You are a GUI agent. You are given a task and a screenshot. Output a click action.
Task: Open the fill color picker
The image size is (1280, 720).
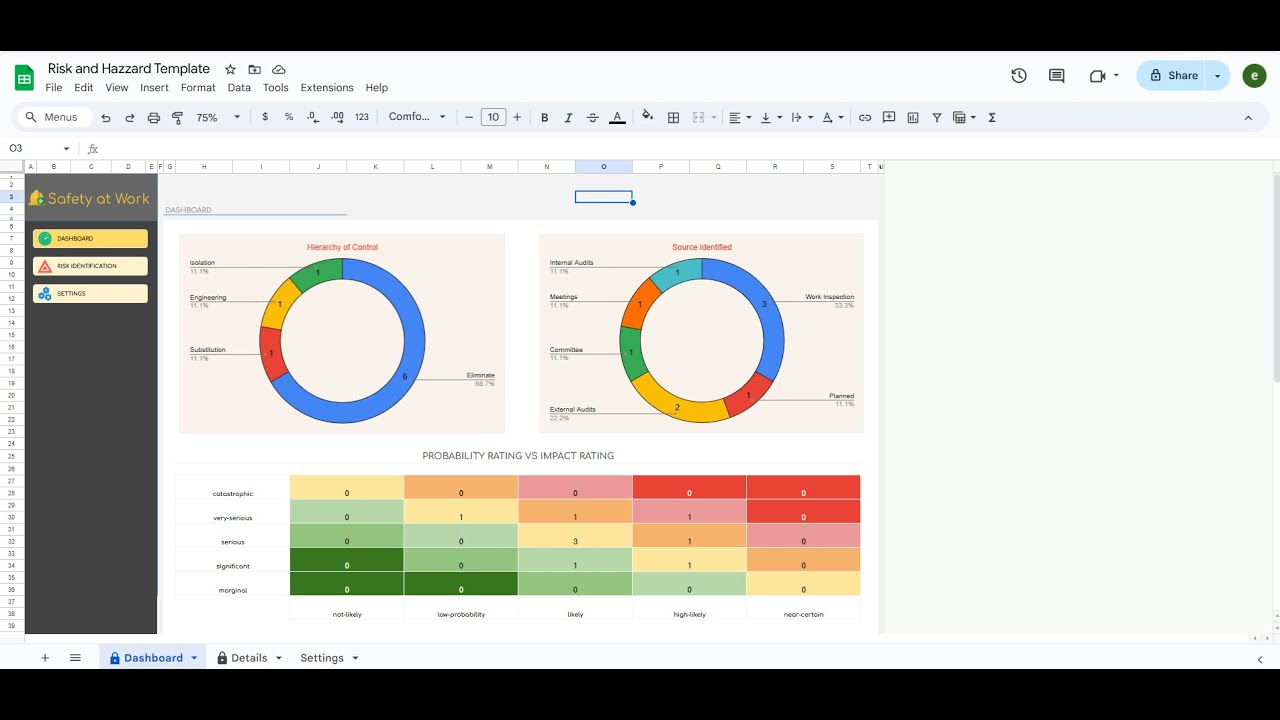click(648, 117)
